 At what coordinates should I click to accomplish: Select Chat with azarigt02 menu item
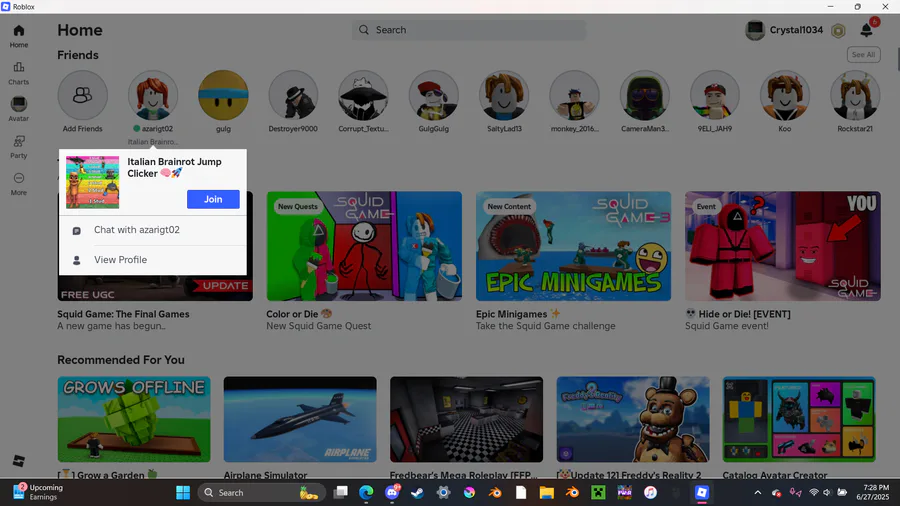pos(153,230)
